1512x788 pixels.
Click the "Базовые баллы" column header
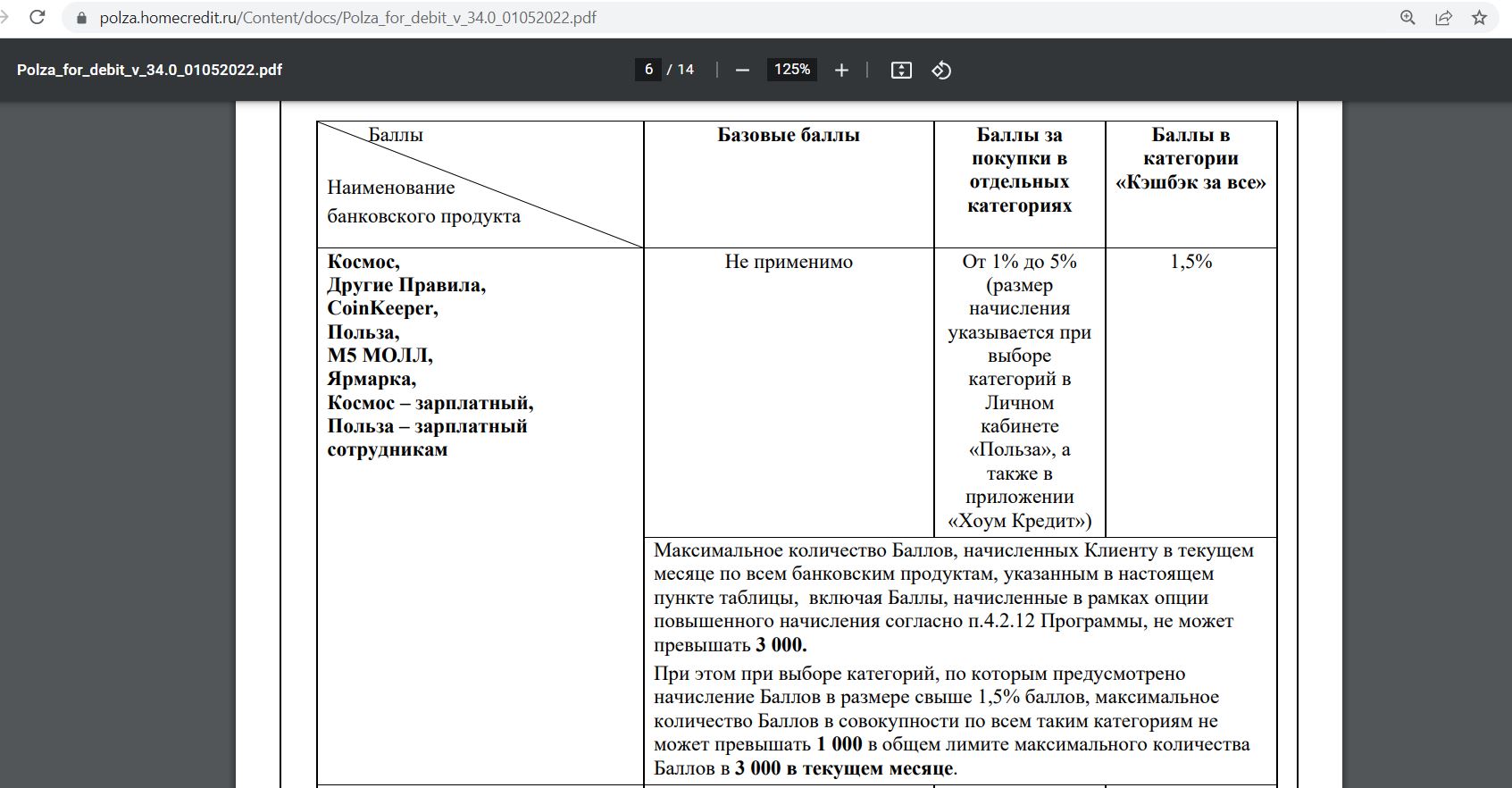click(789, 135)
